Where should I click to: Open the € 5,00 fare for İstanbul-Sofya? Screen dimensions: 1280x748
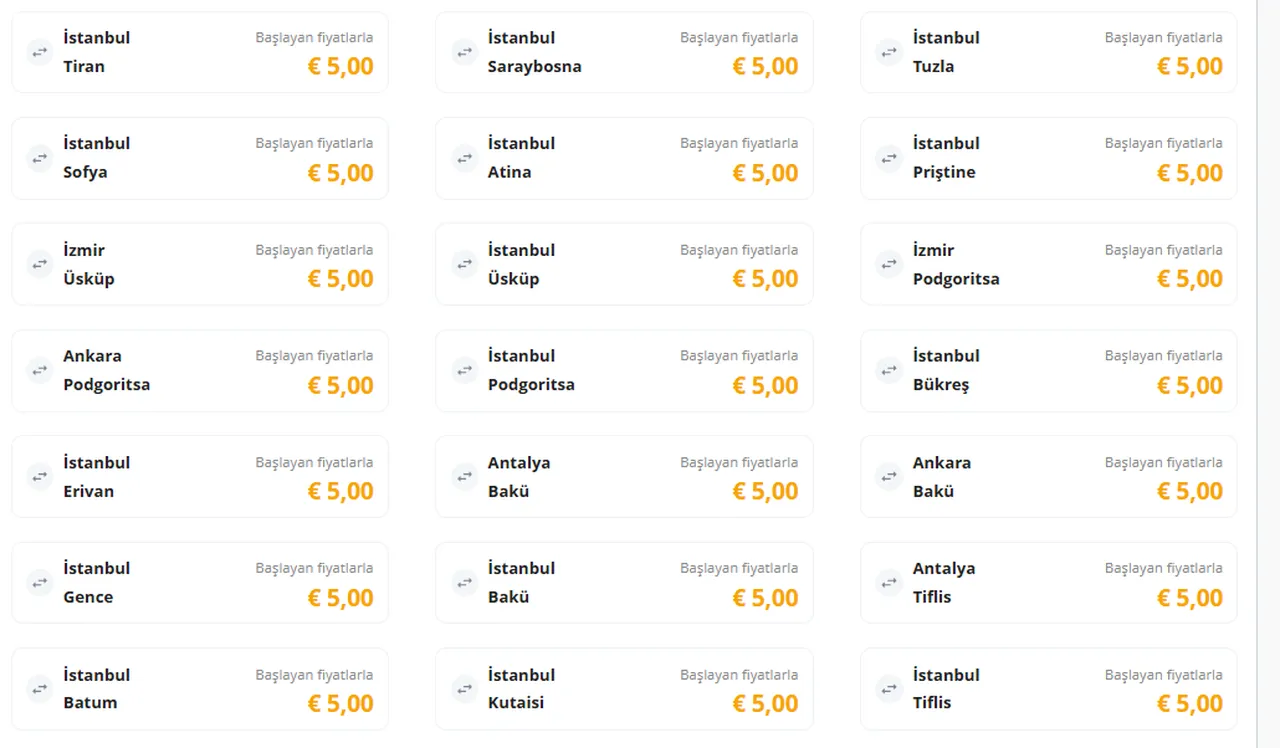(340, 172)
